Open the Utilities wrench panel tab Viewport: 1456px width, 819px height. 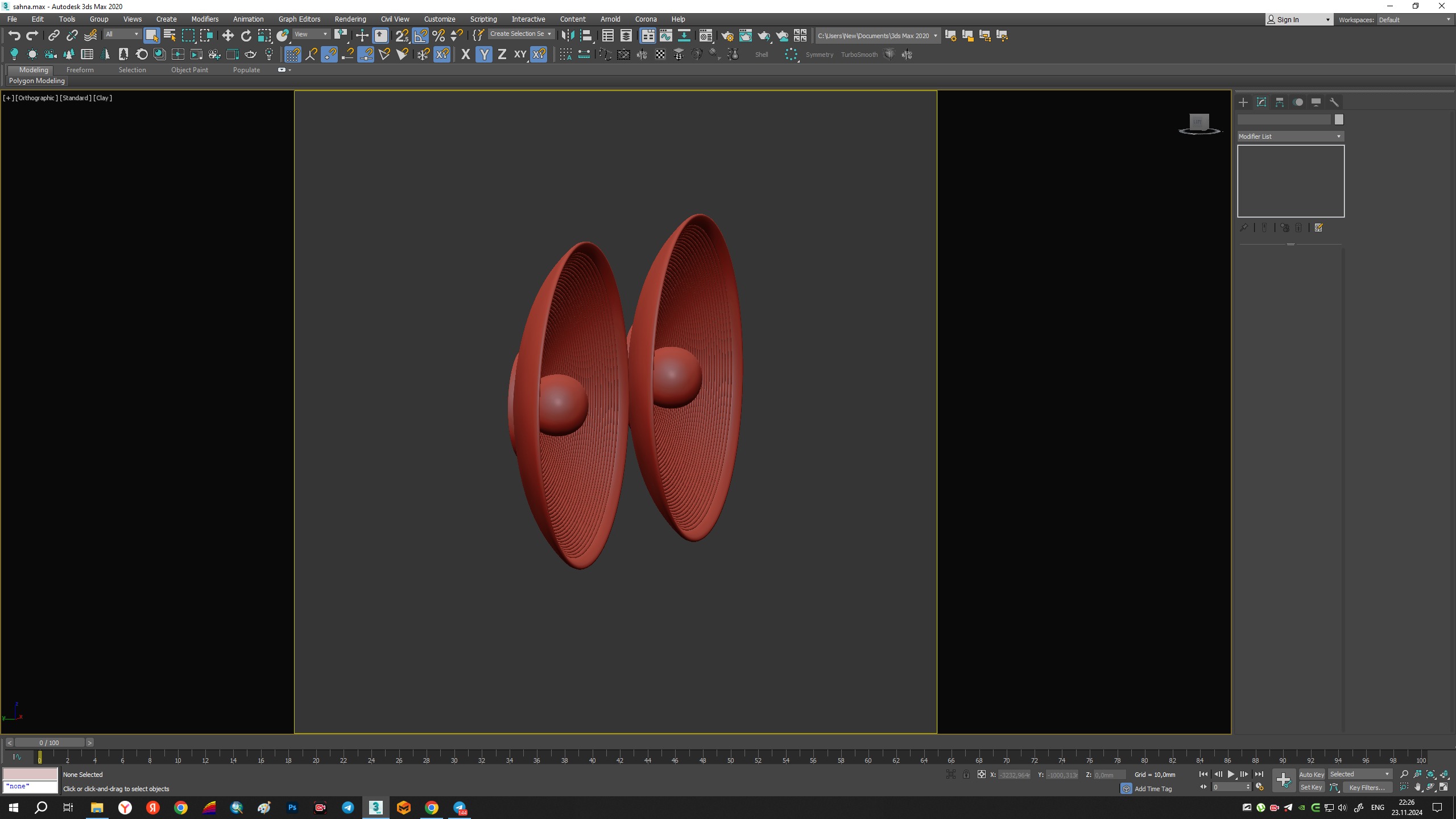pos(1334,102)
